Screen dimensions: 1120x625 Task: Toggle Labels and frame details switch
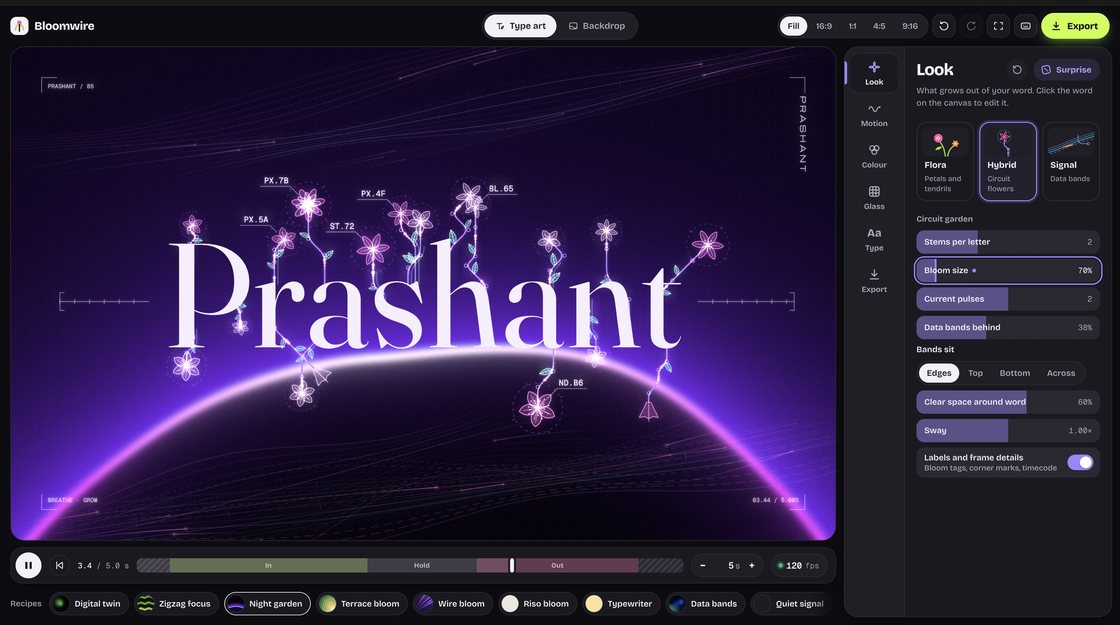[1080, 462]
